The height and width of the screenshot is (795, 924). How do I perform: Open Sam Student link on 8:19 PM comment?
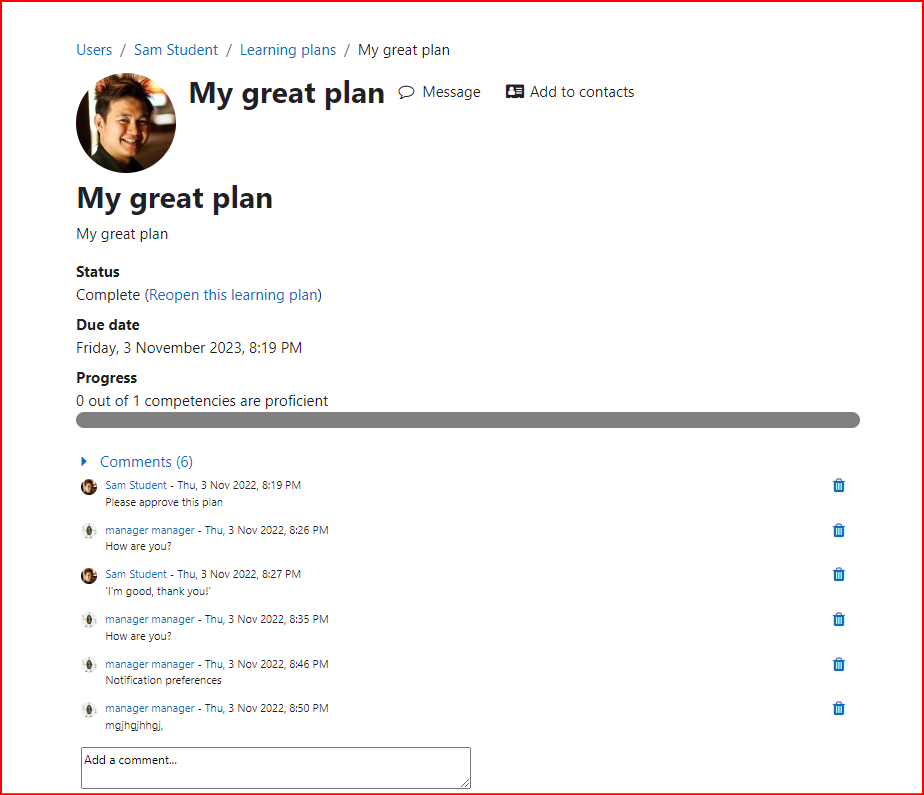click(x=136, y=485)
